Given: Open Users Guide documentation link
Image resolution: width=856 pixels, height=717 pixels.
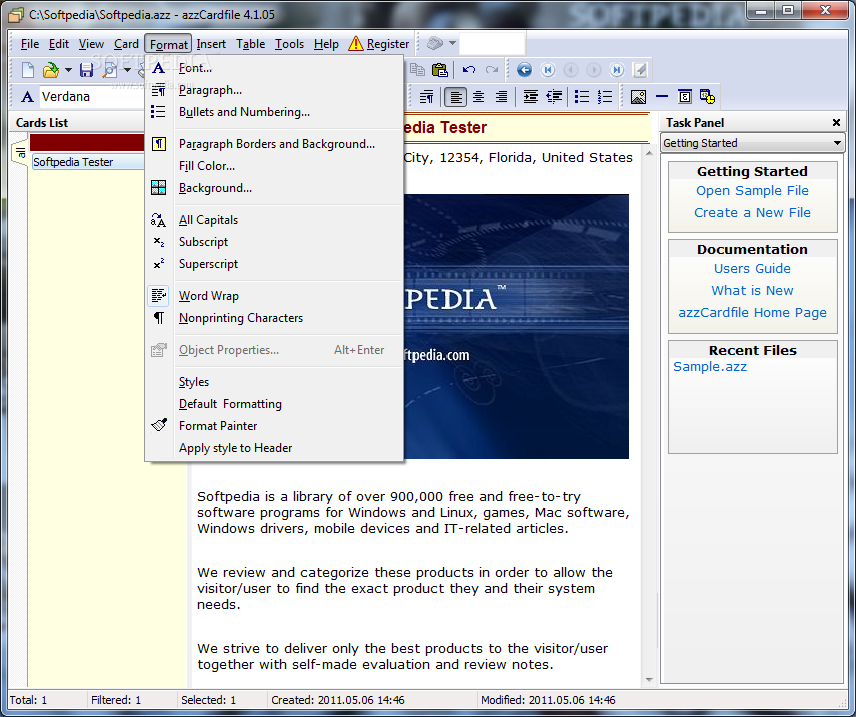Looking at the screenshot, I should [x=752, y=269].
